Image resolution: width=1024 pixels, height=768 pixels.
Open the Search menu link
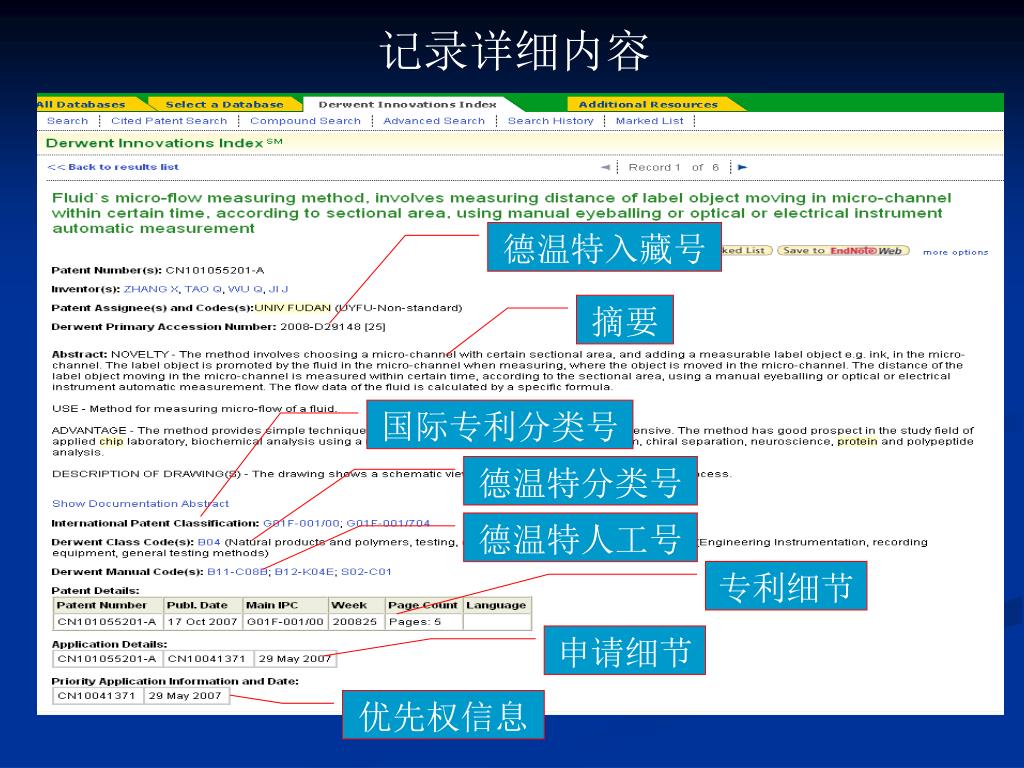click(x=67, y=121)
